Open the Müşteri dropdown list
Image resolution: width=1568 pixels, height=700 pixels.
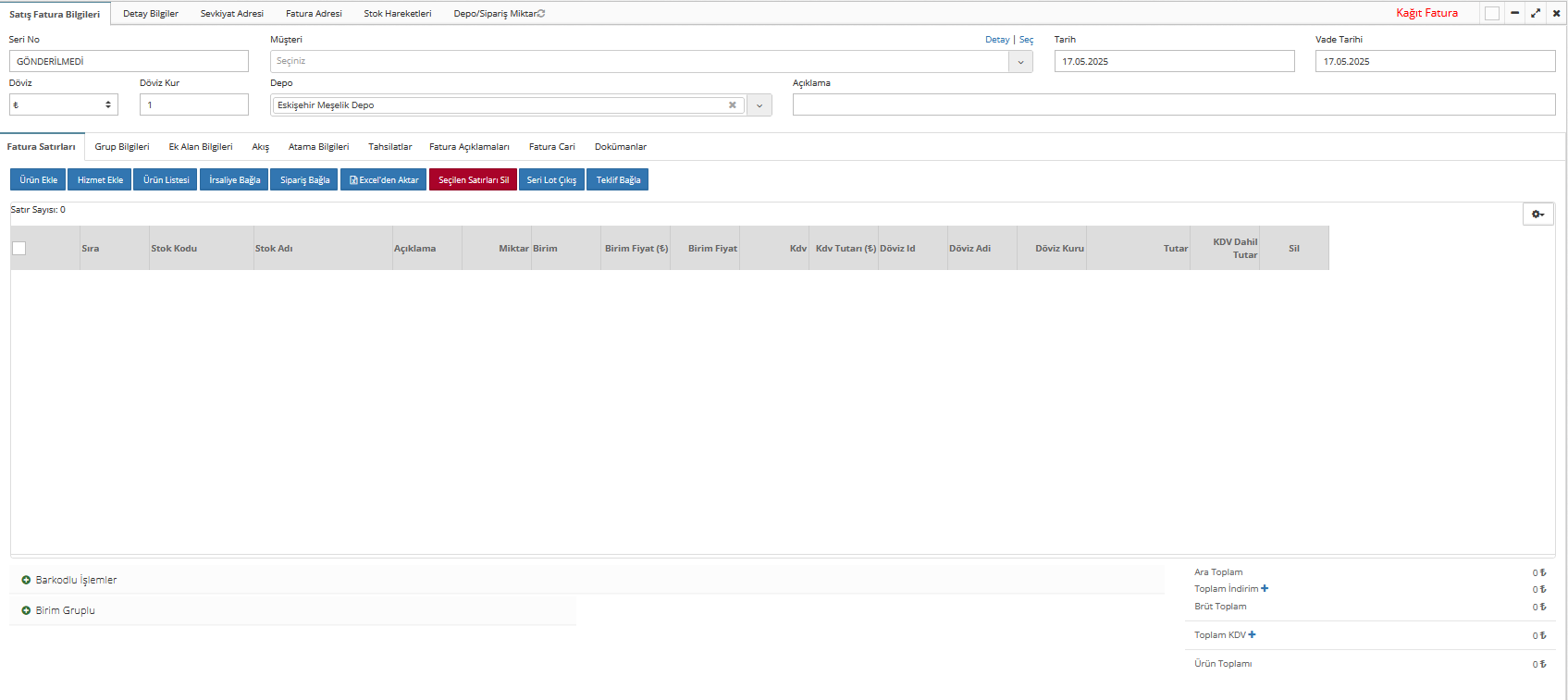click(1020, 62)
